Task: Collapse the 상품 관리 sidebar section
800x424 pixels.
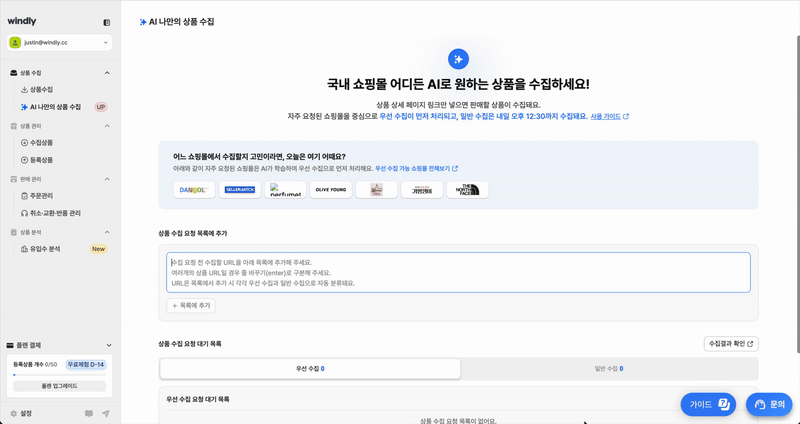Action: [x=107, y=126]
